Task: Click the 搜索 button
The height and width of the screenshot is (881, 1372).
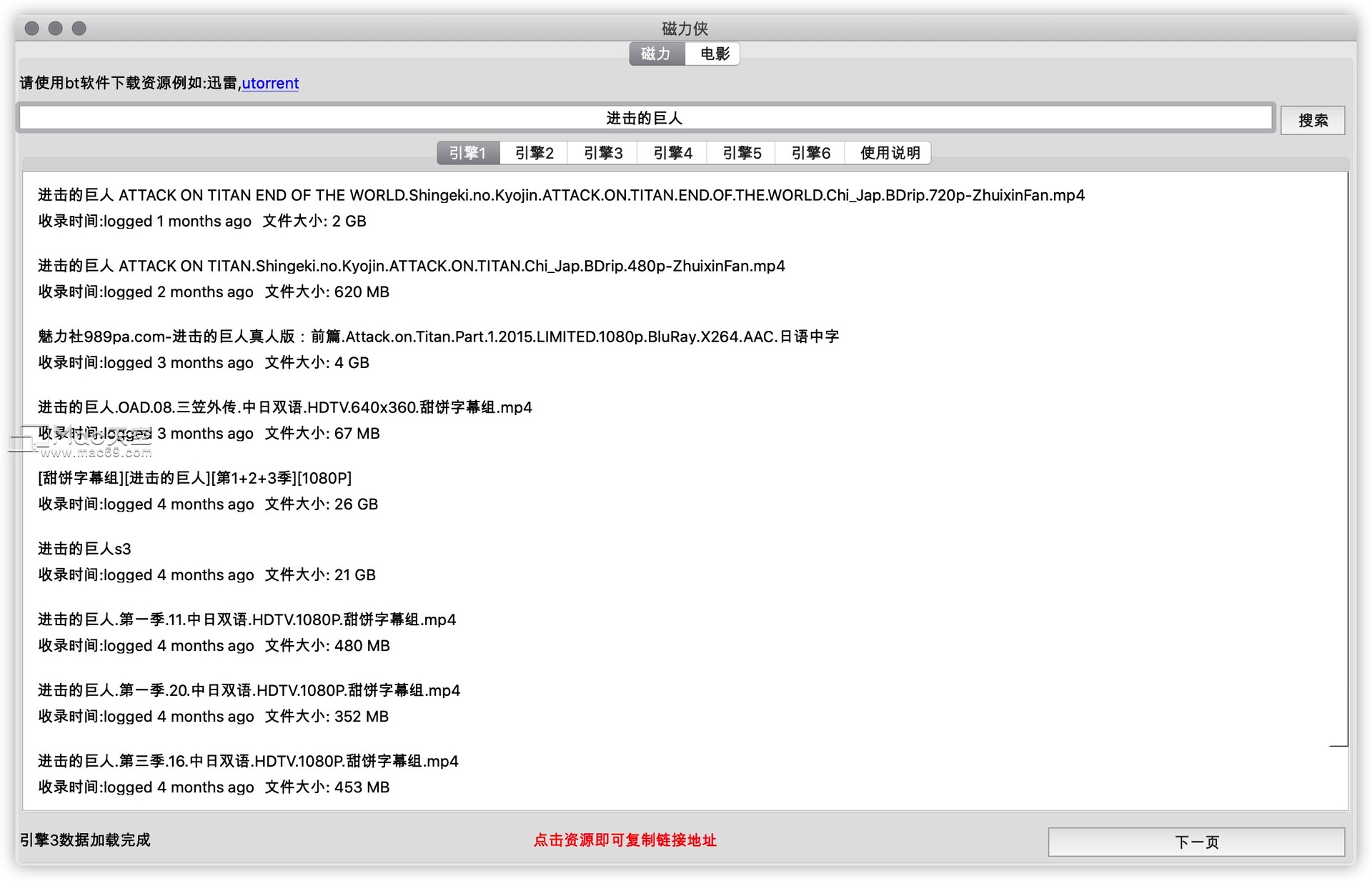Action: pyautogui.click(x=1313, y=120)
